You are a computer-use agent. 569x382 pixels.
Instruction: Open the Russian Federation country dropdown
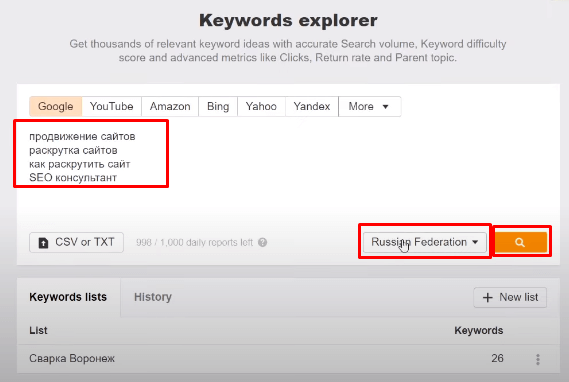[425, 242]
